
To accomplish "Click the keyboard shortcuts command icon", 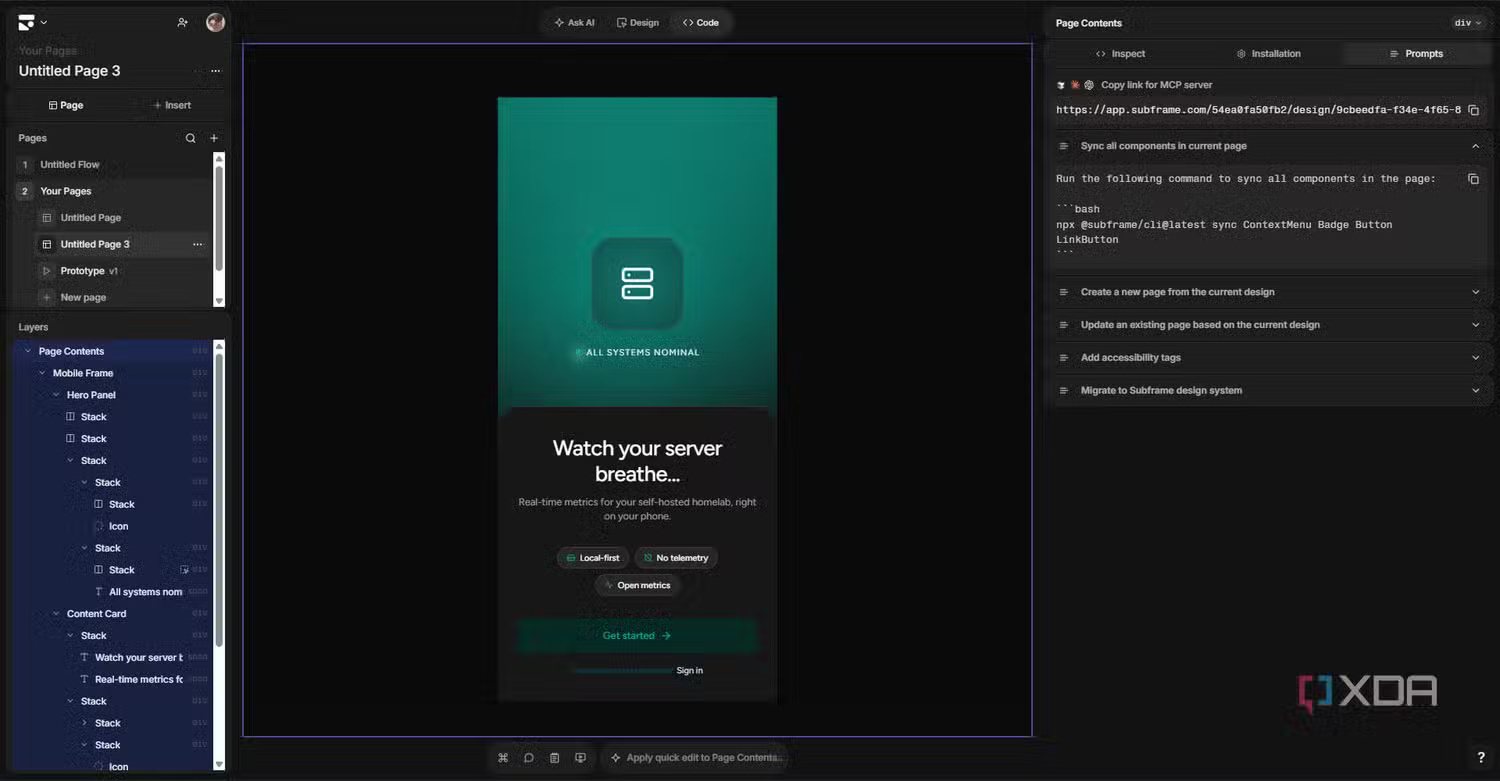I will pyautogui.click(x=503, y=758).
